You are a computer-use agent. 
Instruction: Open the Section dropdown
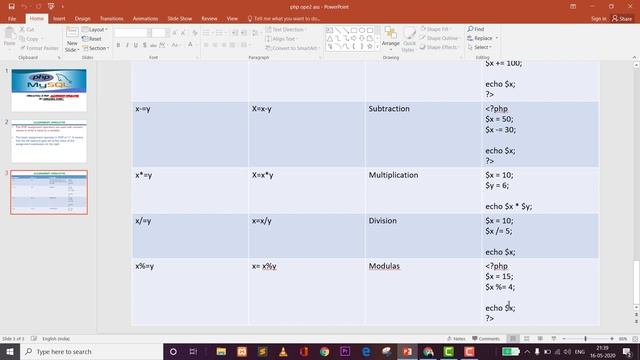click(96, 48)
